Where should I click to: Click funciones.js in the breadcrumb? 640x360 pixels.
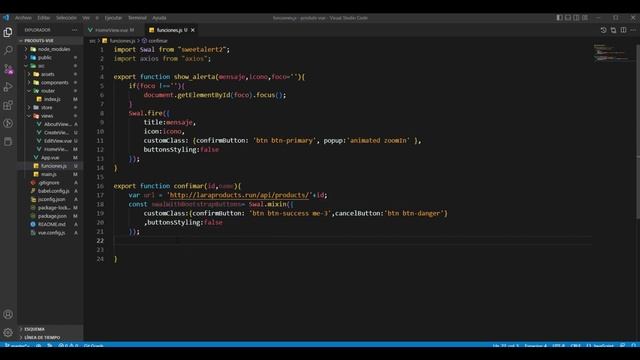(122, 41)
